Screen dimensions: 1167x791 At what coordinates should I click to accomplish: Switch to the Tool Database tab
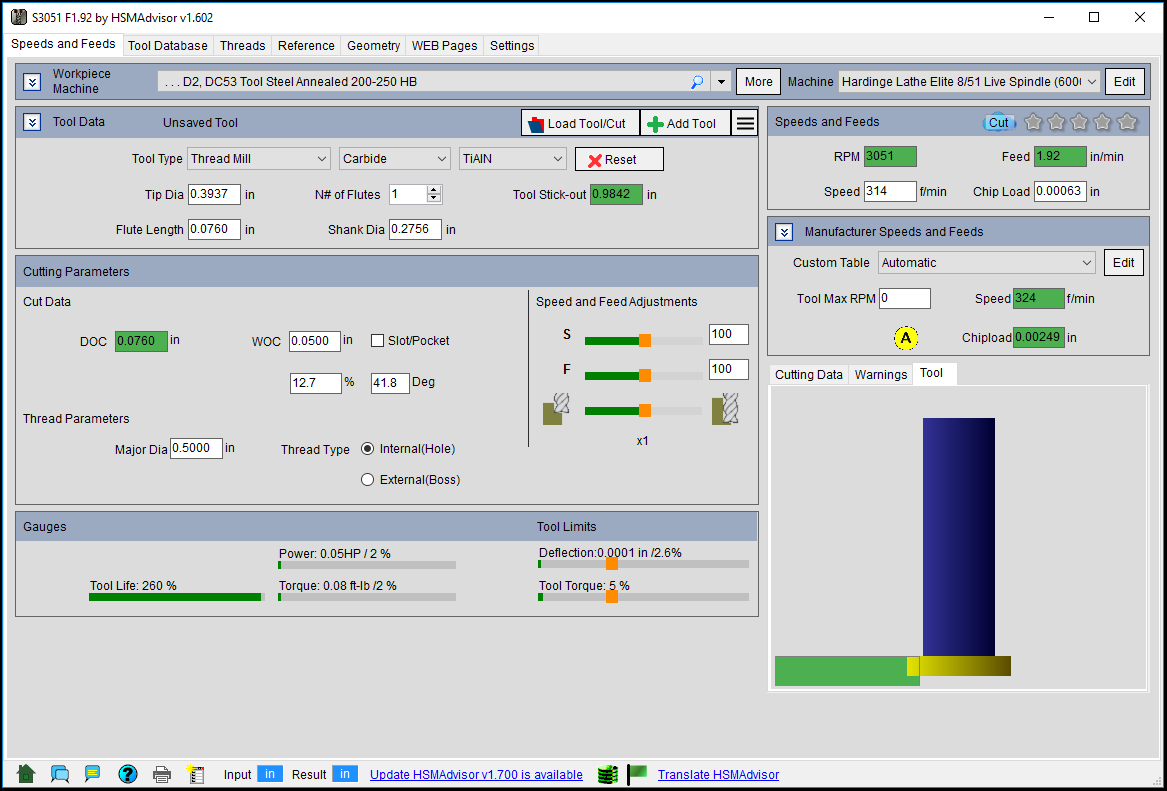168,46
